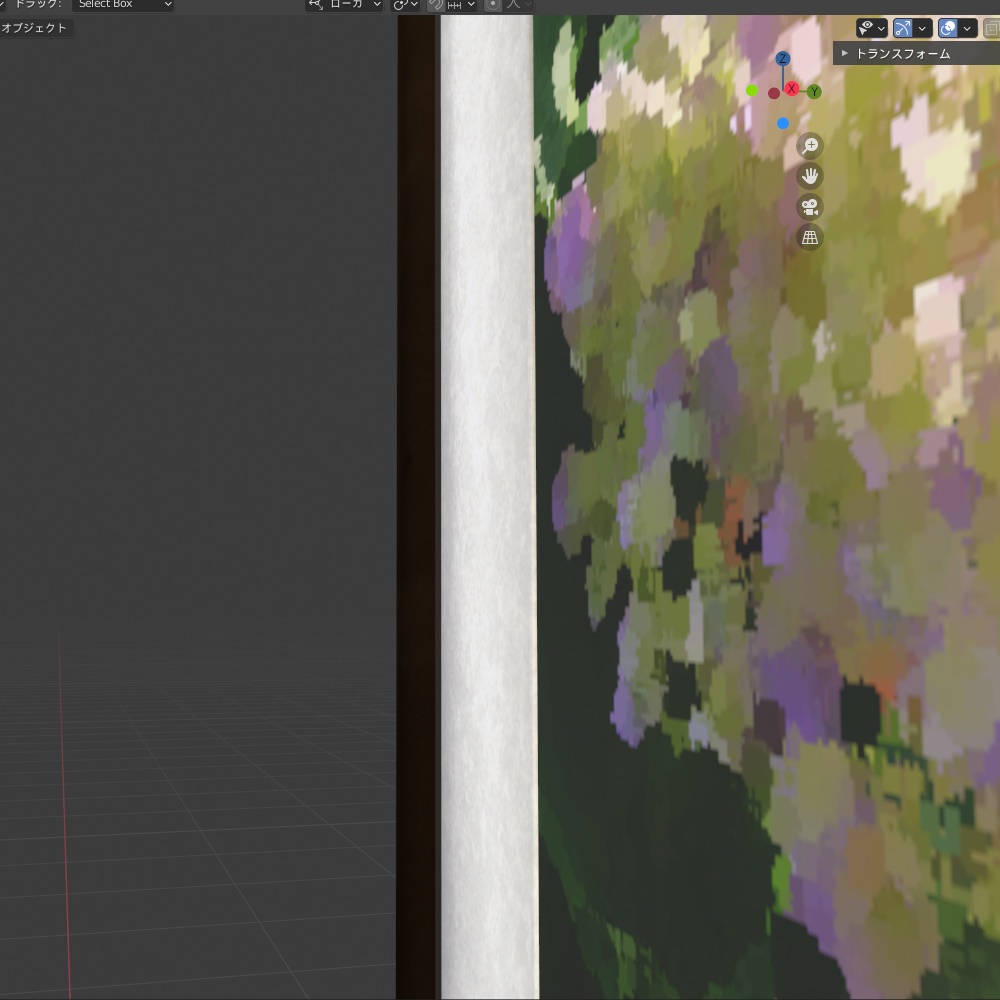Toggle the camera view button
Image resolution: width=1000 pixels, height=1000 pixels.
[810, 207]
